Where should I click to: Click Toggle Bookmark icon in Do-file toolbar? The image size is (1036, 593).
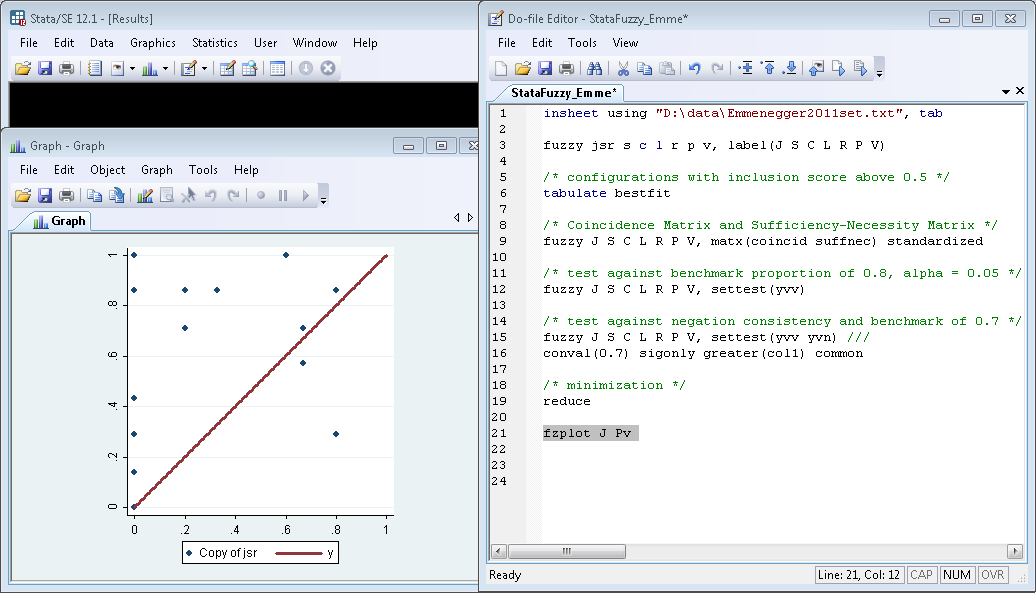745,69
